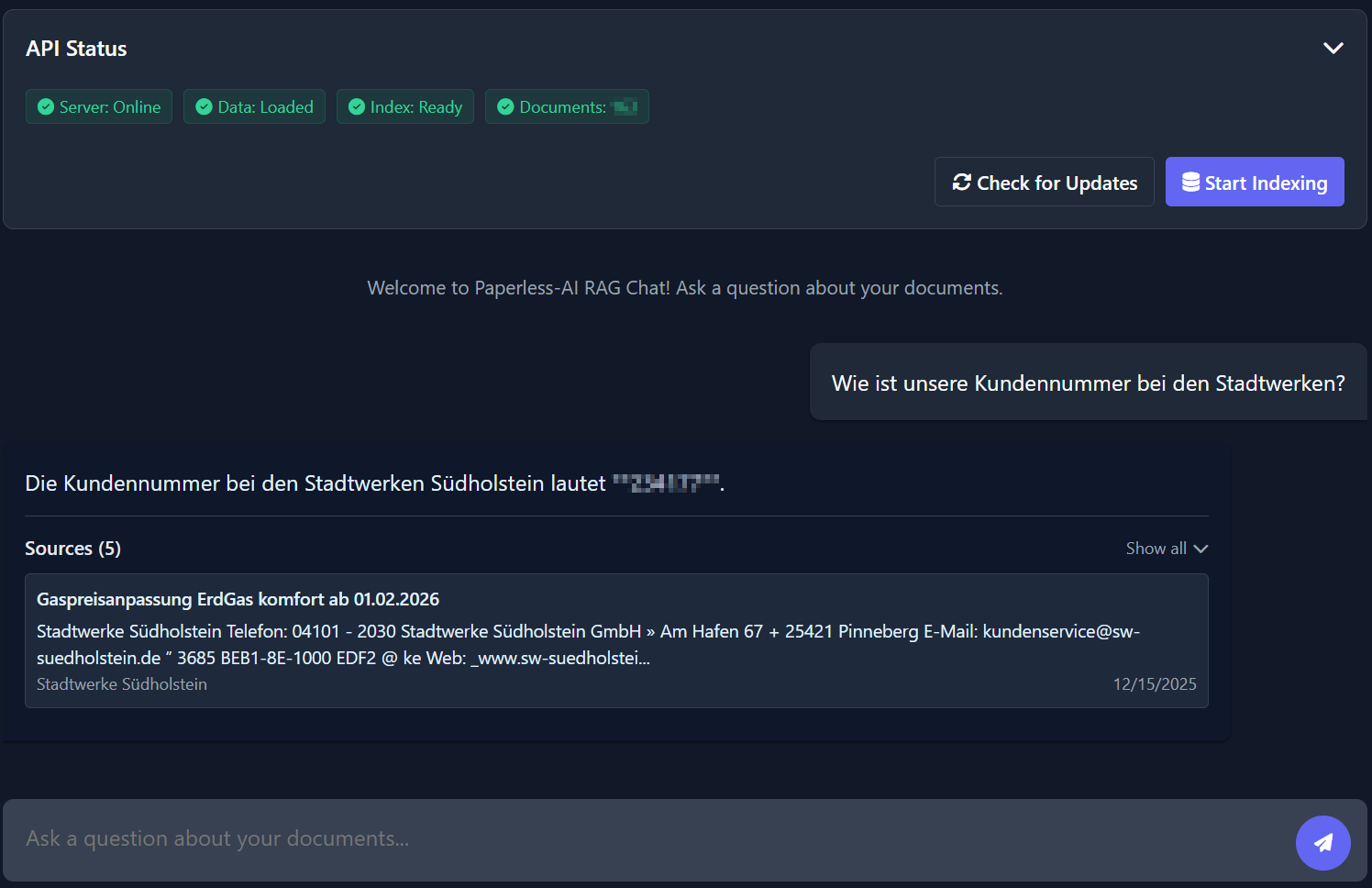This screenshot has height=888, width=1372.
Task: Click the source snippet text with Telefon
Action: [587, 644]
